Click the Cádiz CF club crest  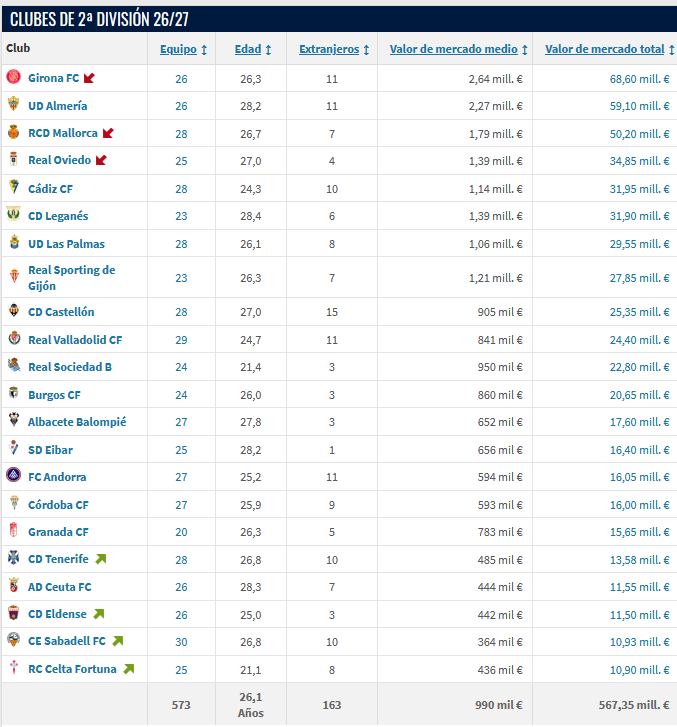point(14,187)
